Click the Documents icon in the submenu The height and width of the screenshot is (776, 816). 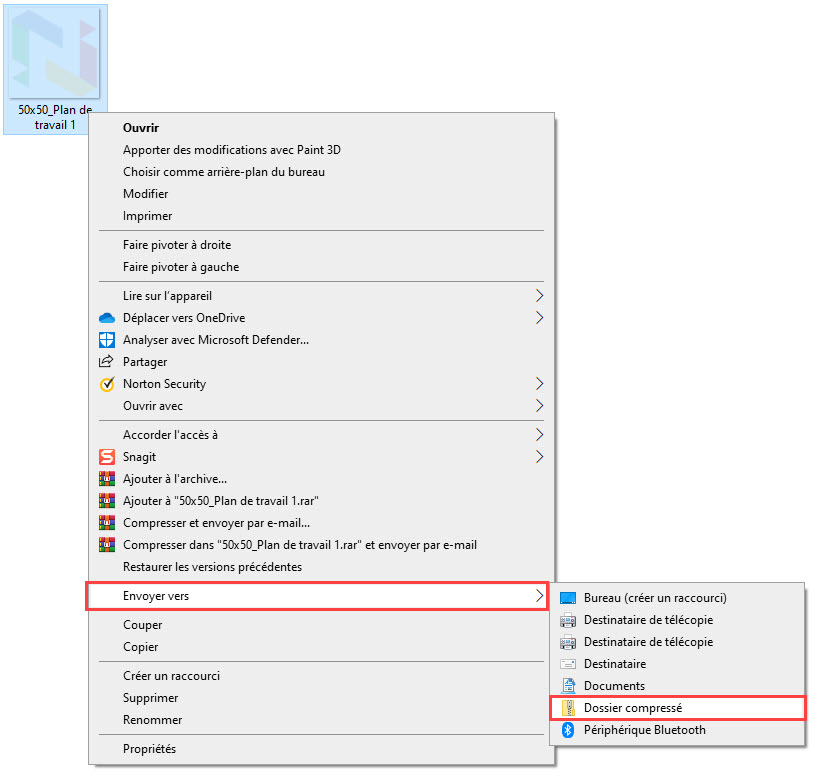[x=568, y=686]
